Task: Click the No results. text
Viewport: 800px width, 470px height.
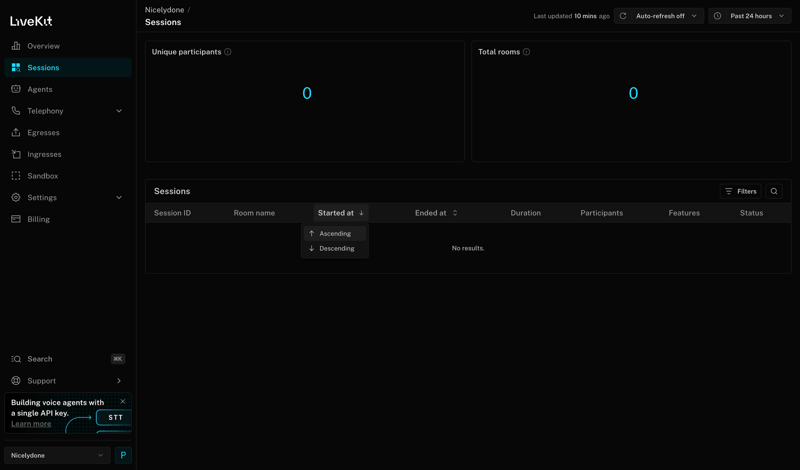Action: [x=468, y=248]
